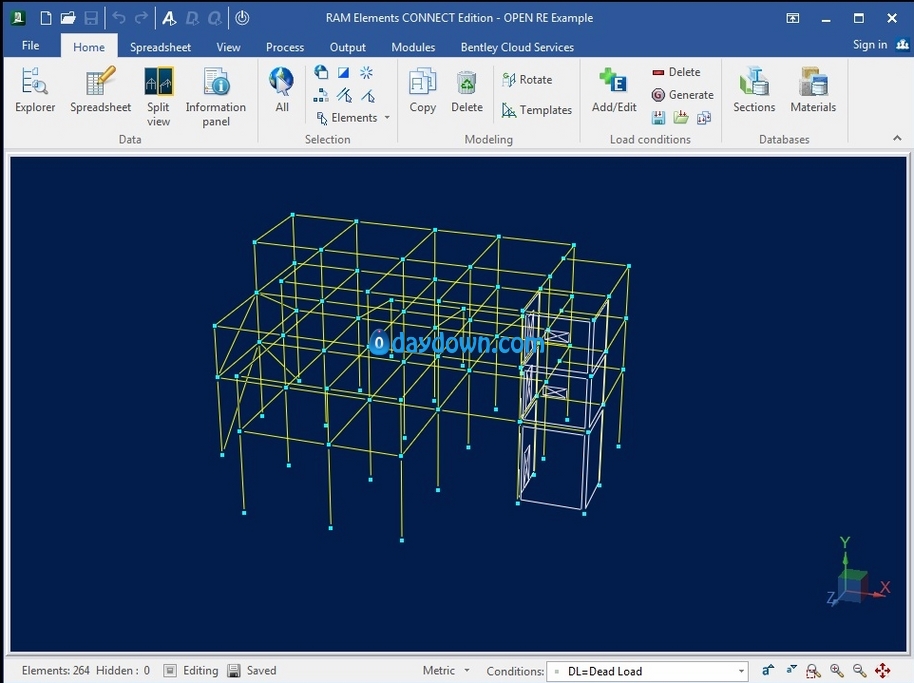Switch to the Process tab
Viewport: 914px width, 683px height.
pos(285,47)
